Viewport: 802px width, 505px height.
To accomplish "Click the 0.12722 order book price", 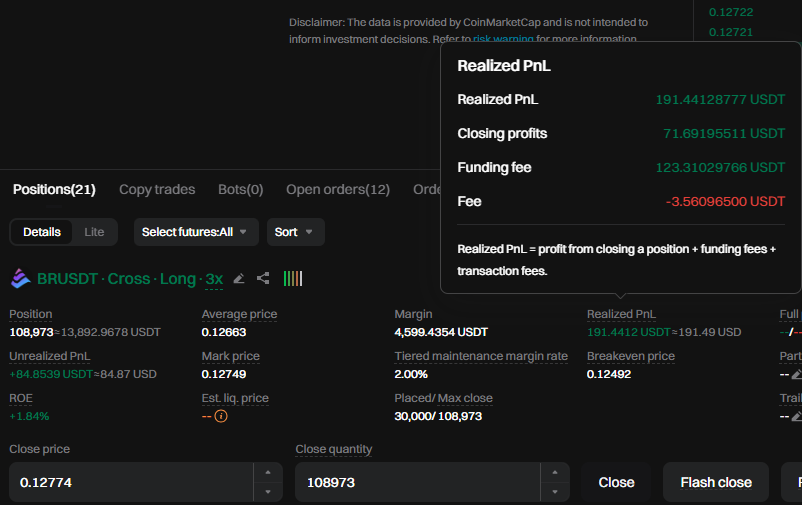I will [x=731, y=12].
